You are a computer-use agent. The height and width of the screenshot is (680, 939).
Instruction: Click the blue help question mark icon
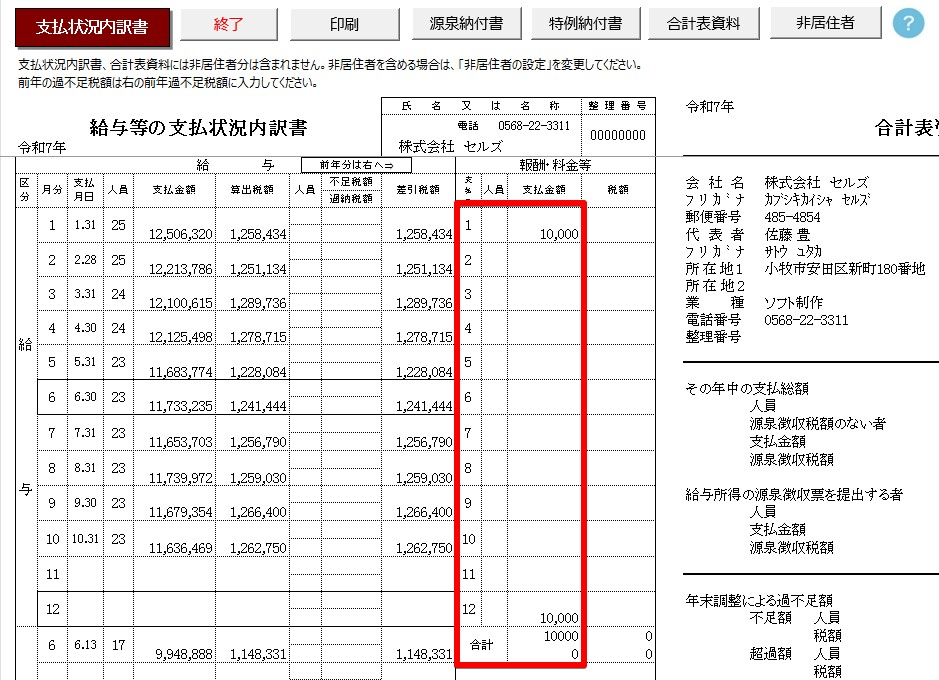(x=907, y=23)
